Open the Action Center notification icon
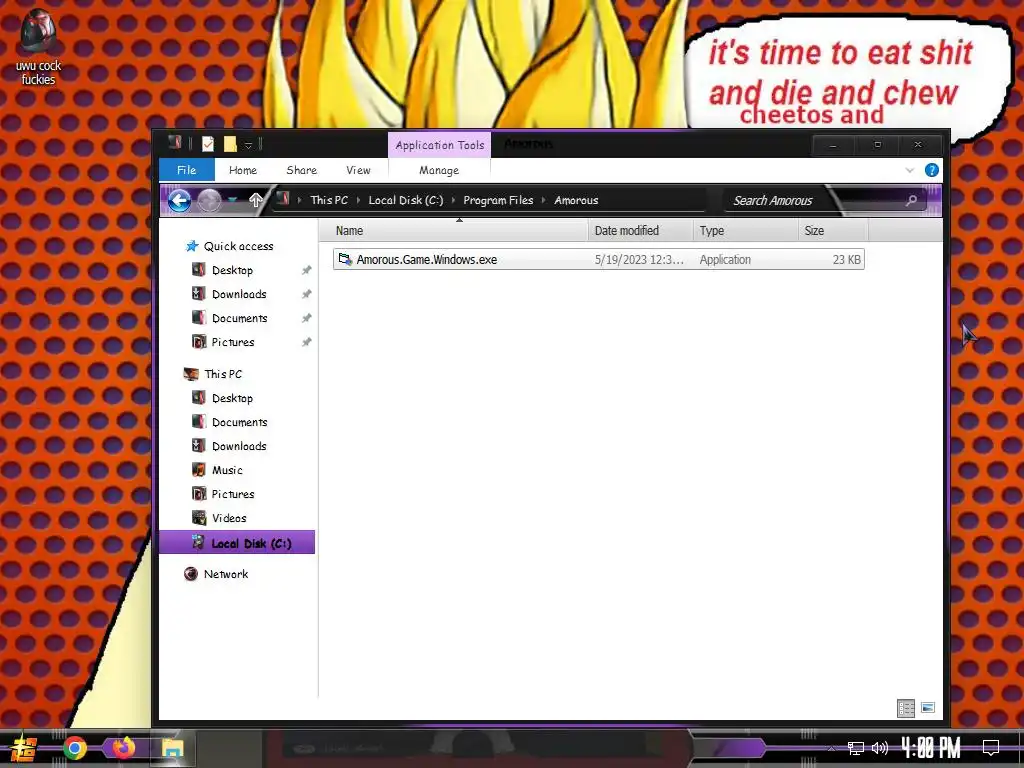This screenshot has width=1024, height=768. click(x=991, y=748)
